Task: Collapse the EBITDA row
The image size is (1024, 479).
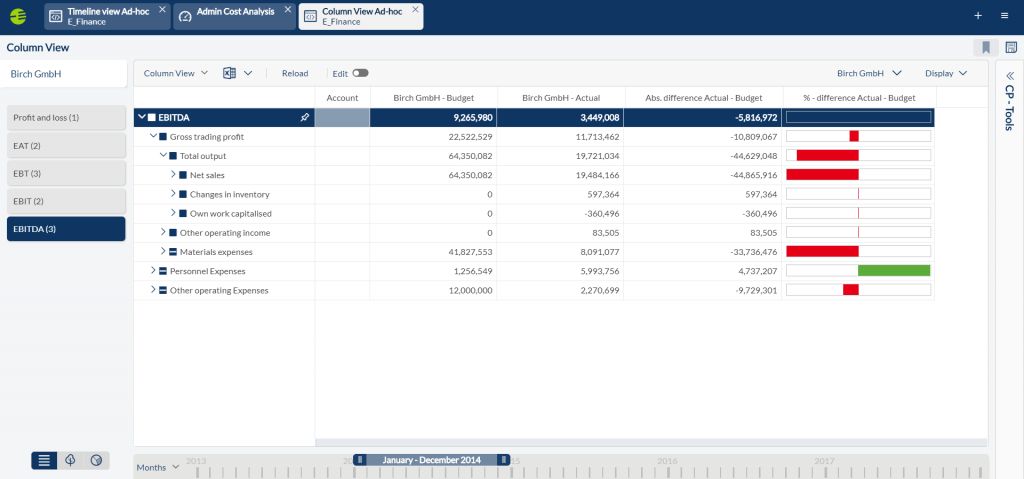Action: coord(141,118)
